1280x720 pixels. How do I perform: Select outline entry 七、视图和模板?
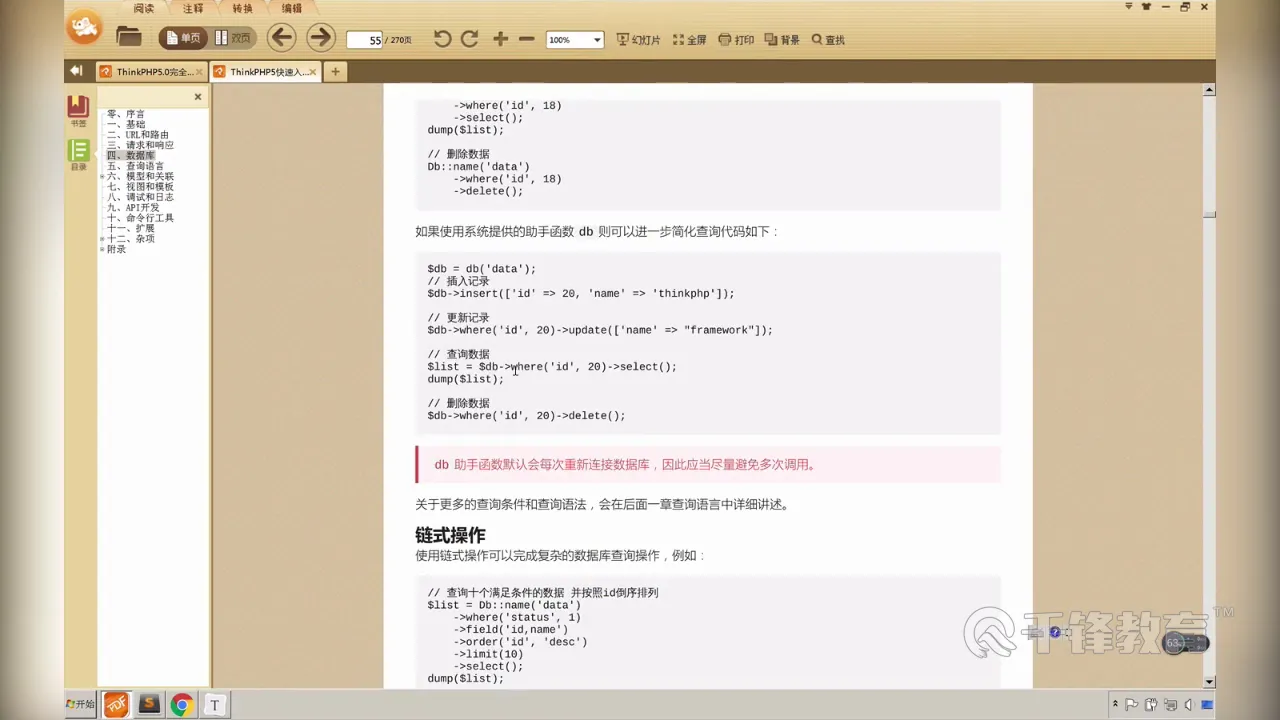click(x=140, y=187)
